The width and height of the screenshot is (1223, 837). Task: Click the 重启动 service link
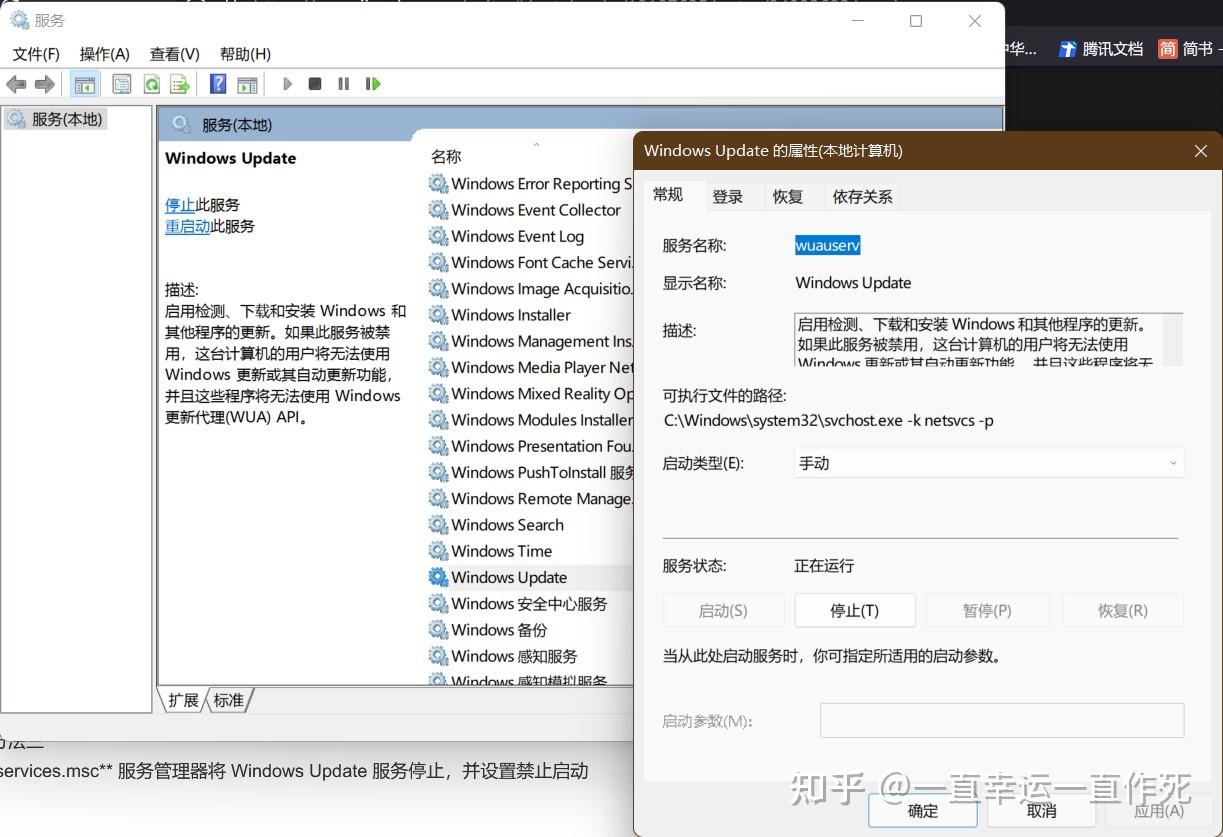pyautogui.click(x=188, y=226)
